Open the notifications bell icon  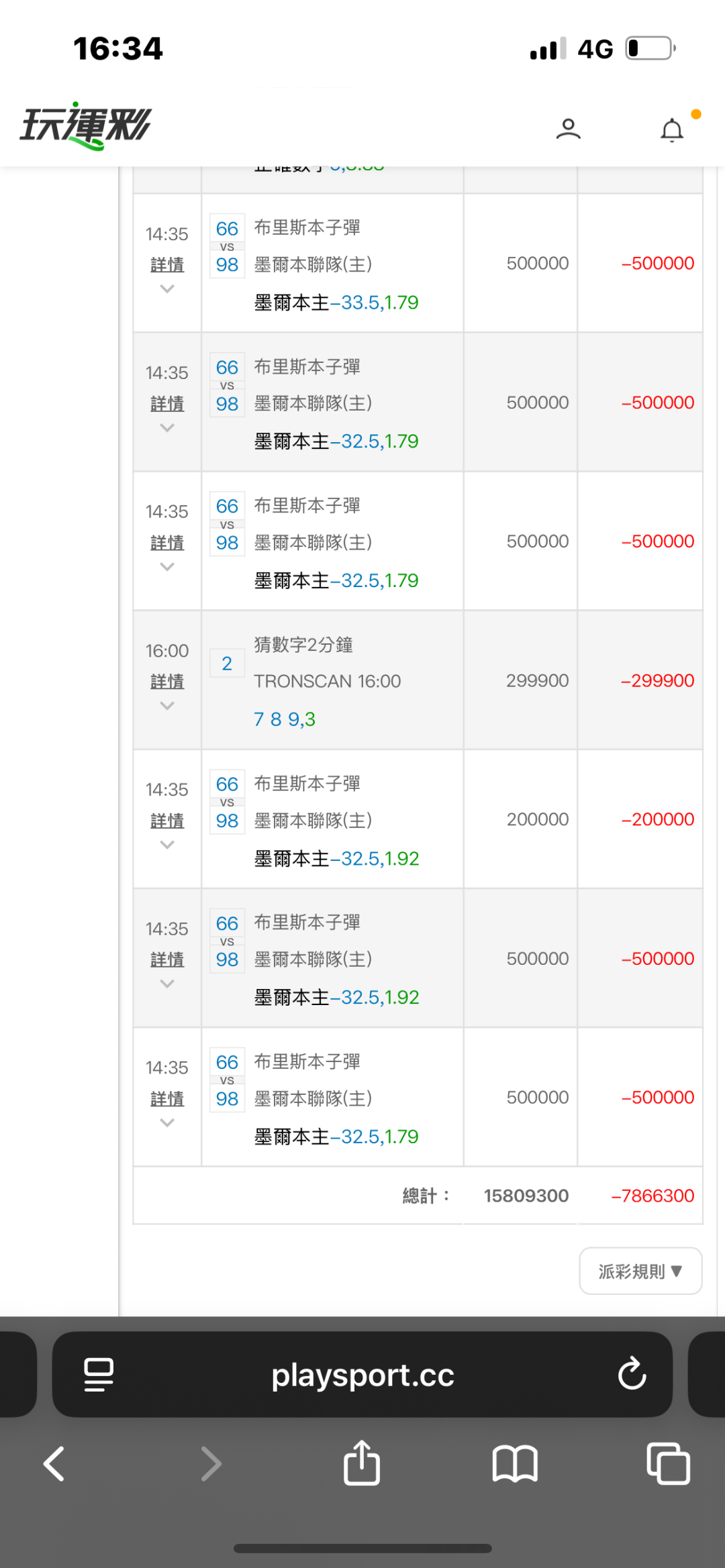(x=672, y=129)
